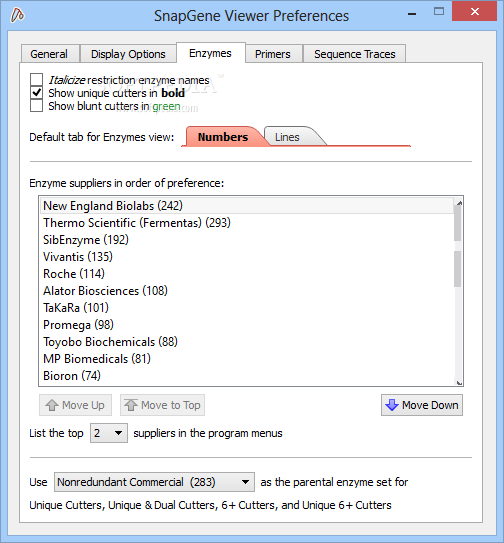Viewport: 504px width, 543px height.
Task: Select Toyobo Biochemicals (88) supplier
Action: [x=247, y=342]
